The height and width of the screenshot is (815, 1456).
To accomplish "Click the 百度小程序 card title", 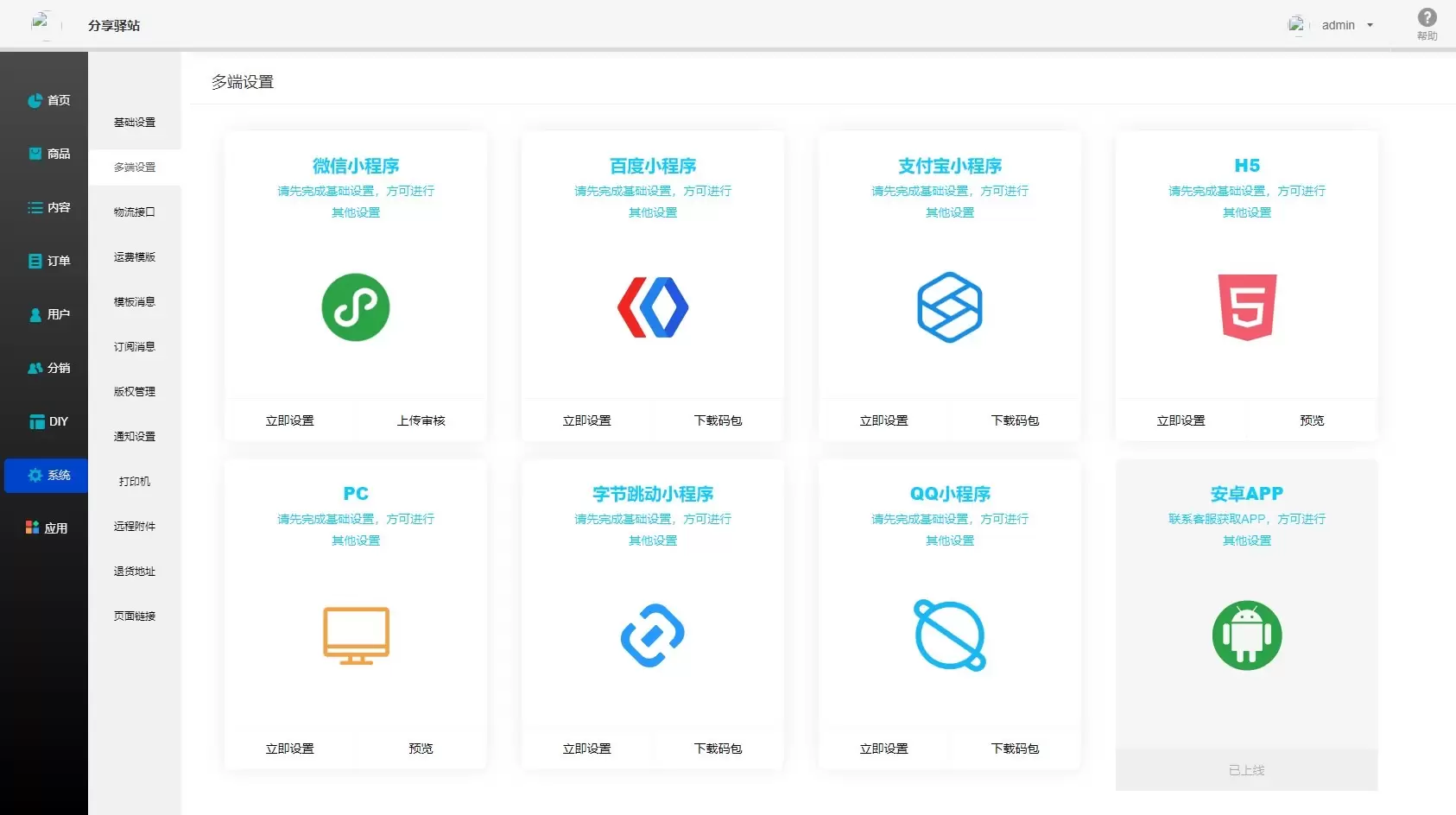I will tap(653, 166).
